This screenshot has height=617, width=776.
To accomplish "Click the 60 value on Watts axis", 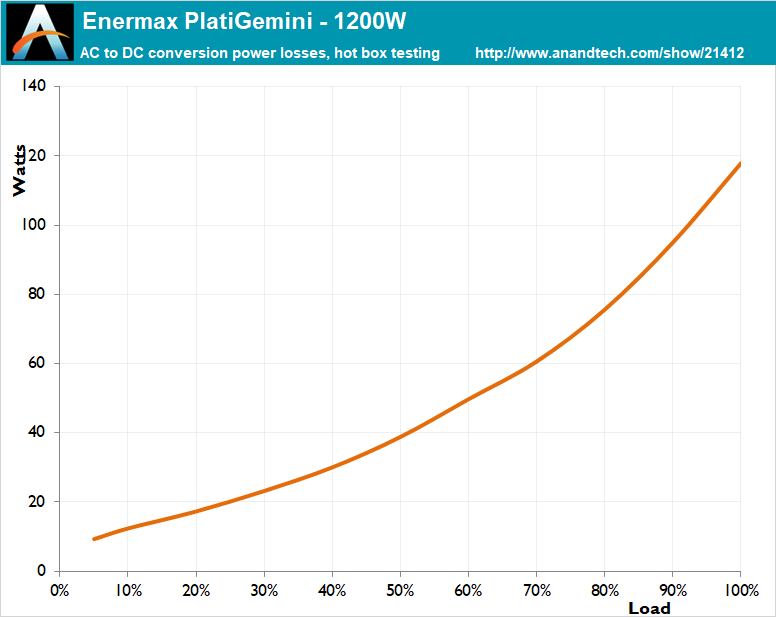I will pos(37,363).
